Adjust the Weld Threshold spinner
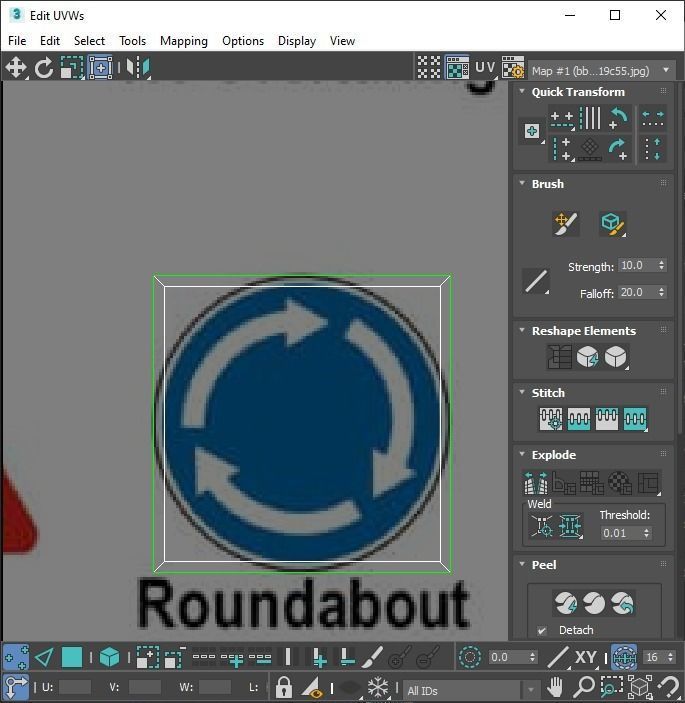The image size is (685, 703). (646, 533)
